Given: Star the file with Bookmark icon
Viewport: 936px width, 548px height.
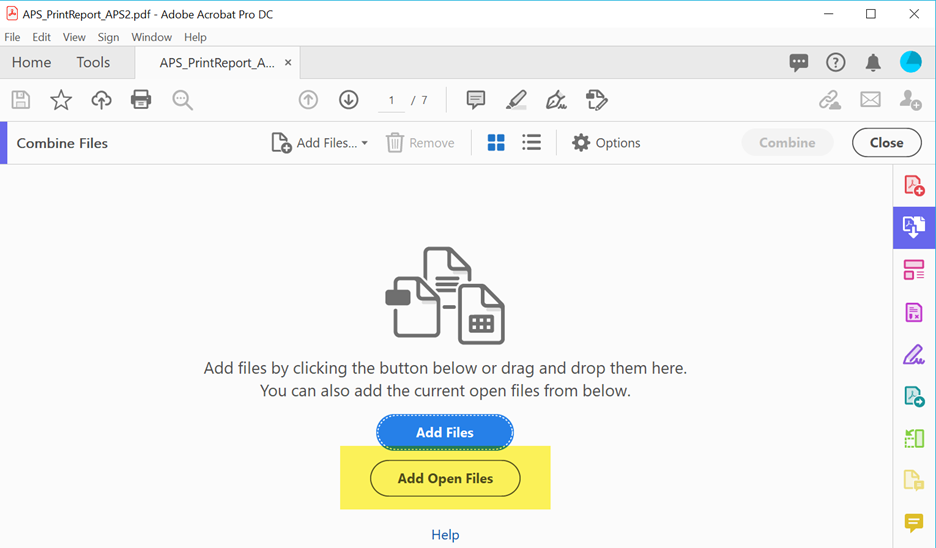Looking at the screenshot, I should coord(61,100).
